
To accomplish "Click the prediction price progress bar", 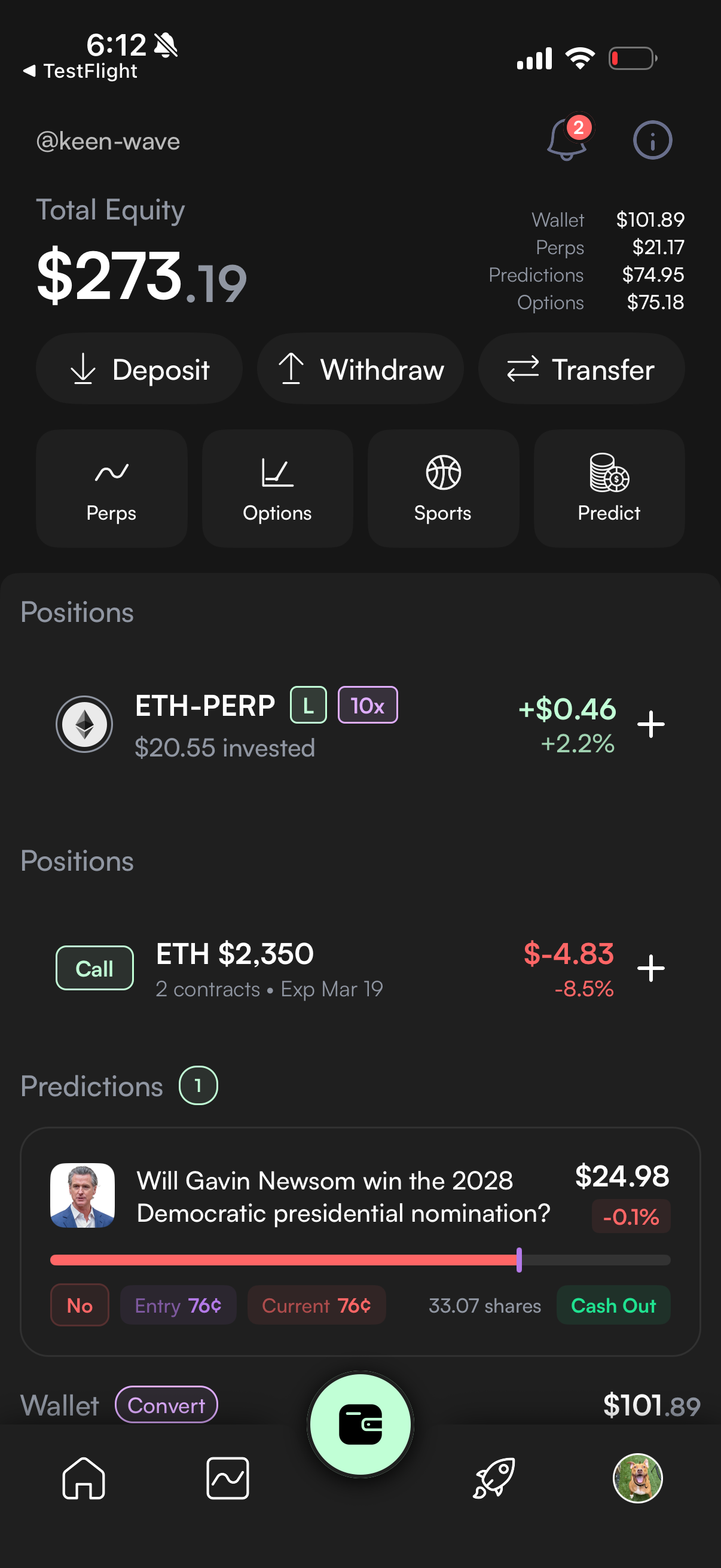I will pyautogui.click(x=360, y=1260).
